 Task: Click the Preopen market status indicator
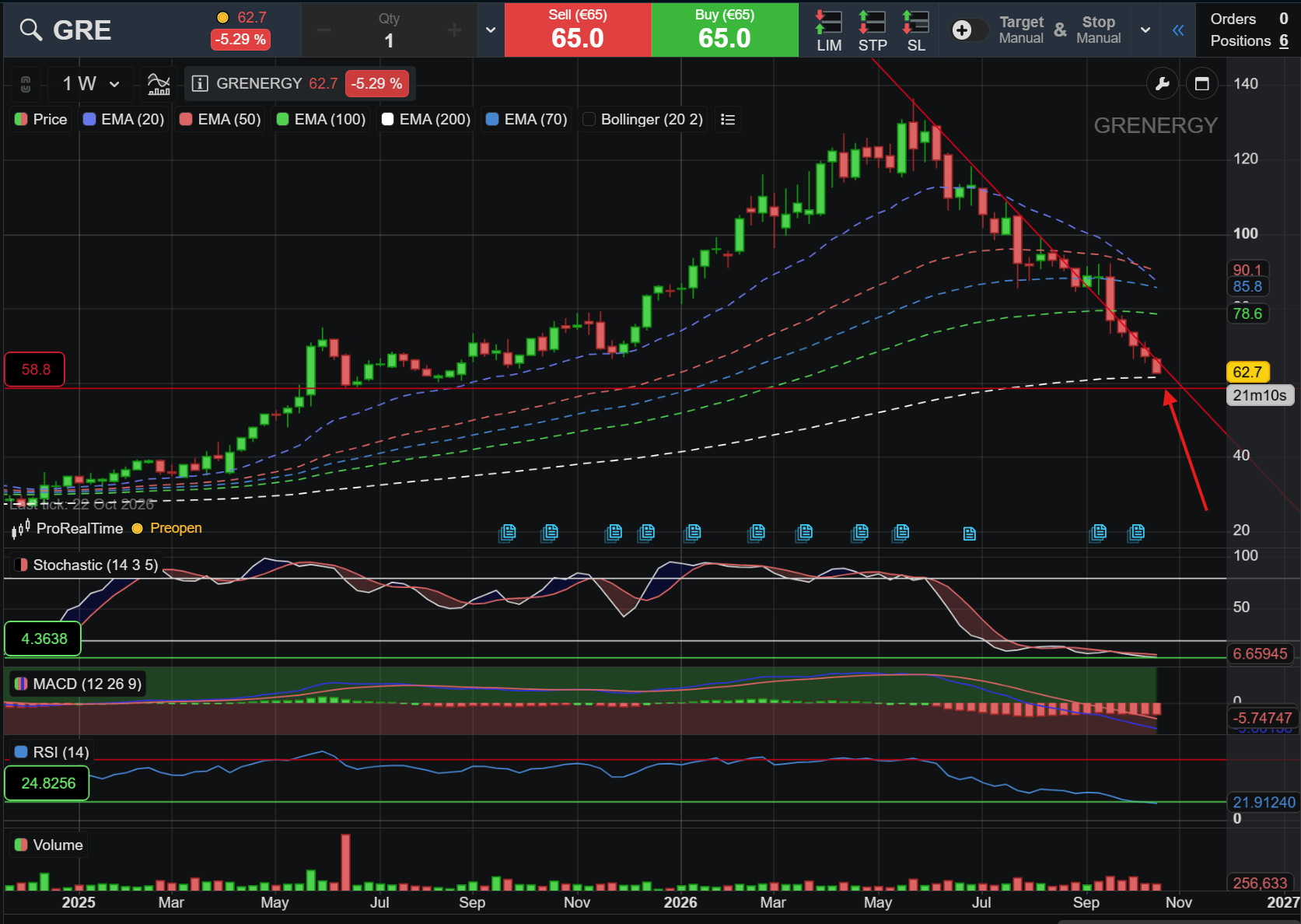pos(167,528)
